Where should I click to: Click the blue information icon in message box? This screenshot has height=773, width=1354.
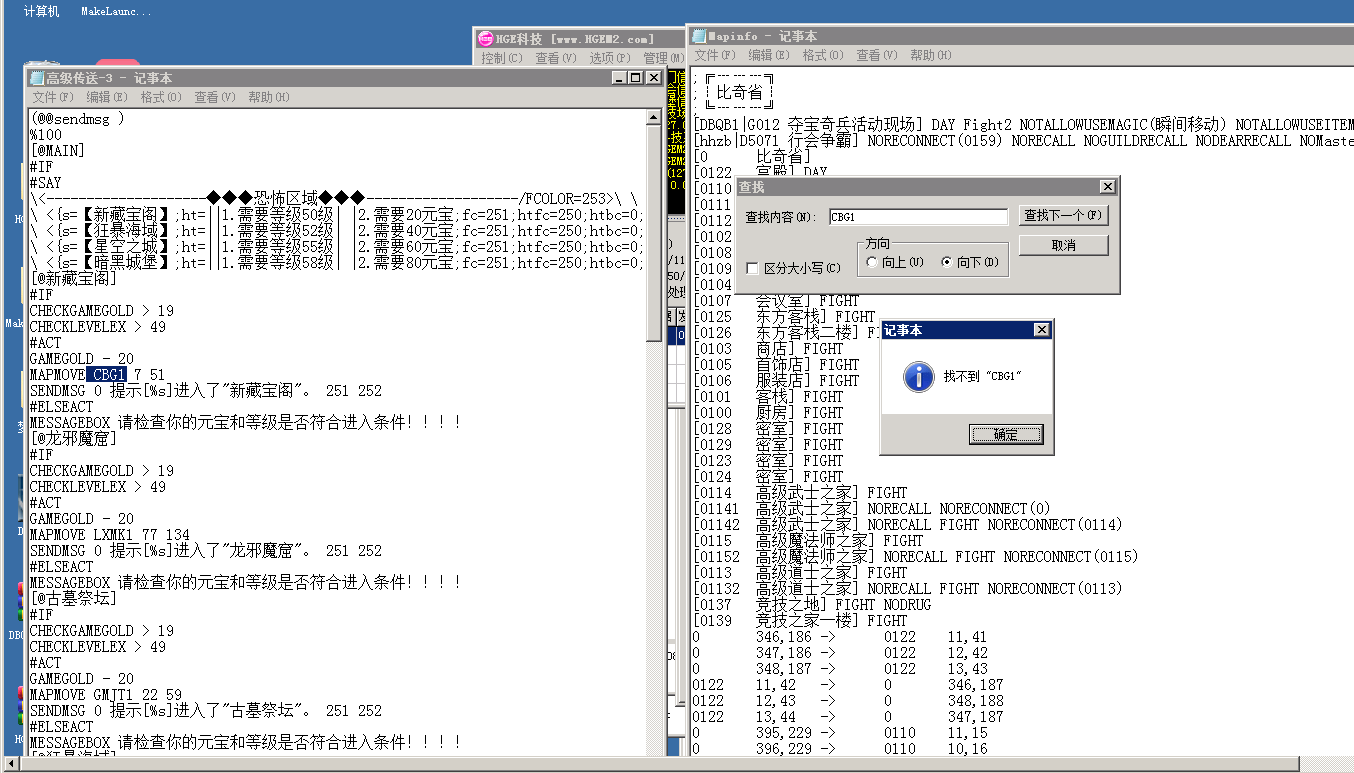tap(917, 377)
